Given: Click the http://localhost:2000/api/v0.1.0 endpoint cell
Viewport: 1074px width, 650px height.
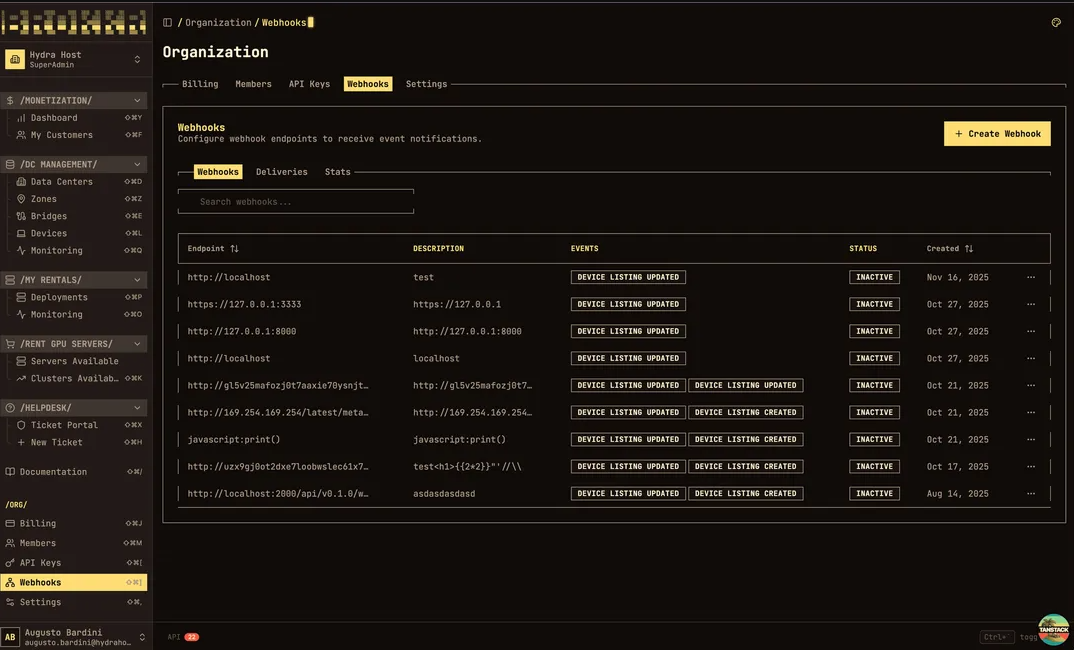Looking at the screenshot, I should click(x=277, y=494).
